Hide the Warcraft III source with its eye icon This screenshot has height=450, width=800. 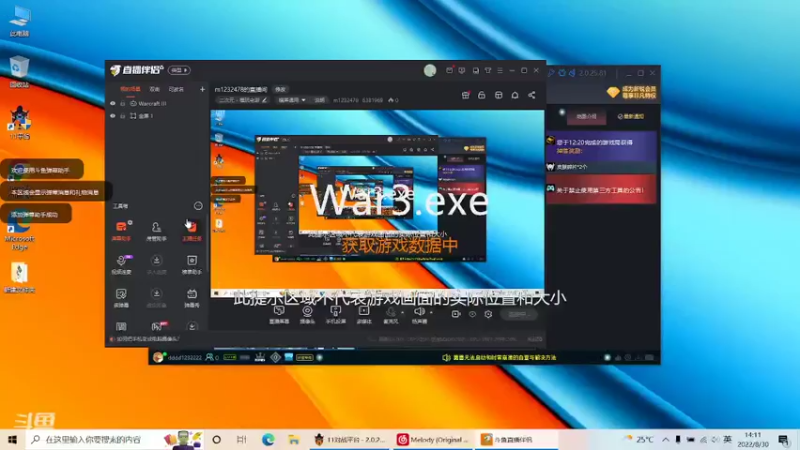click(x=113, y=104)
